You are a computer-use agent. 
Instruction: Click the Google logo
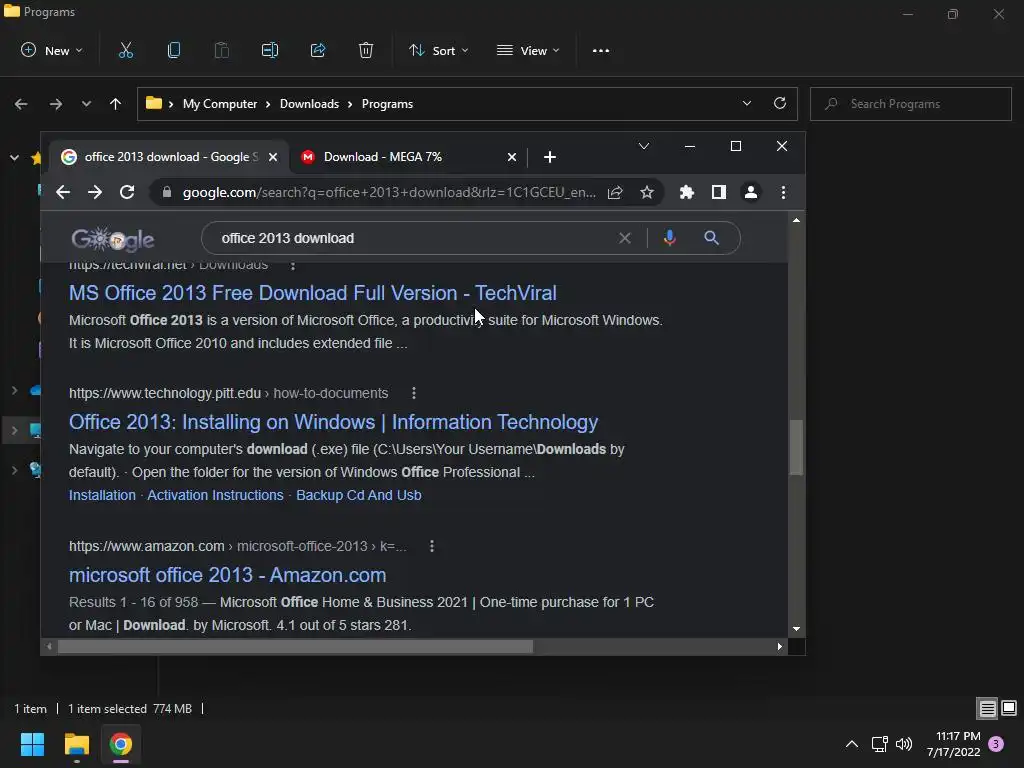112,240
